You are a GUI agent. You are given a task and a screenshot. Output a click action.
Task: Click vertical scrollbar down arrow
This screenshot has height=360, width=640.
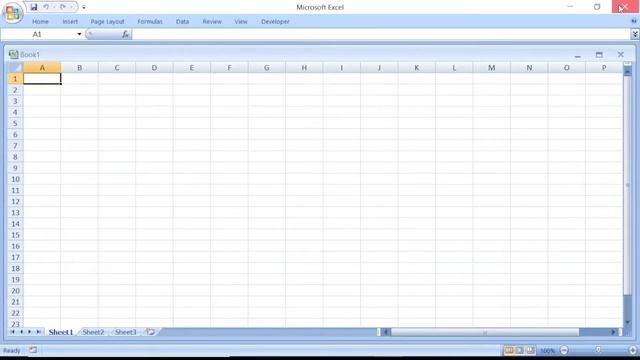pos(628,322)
